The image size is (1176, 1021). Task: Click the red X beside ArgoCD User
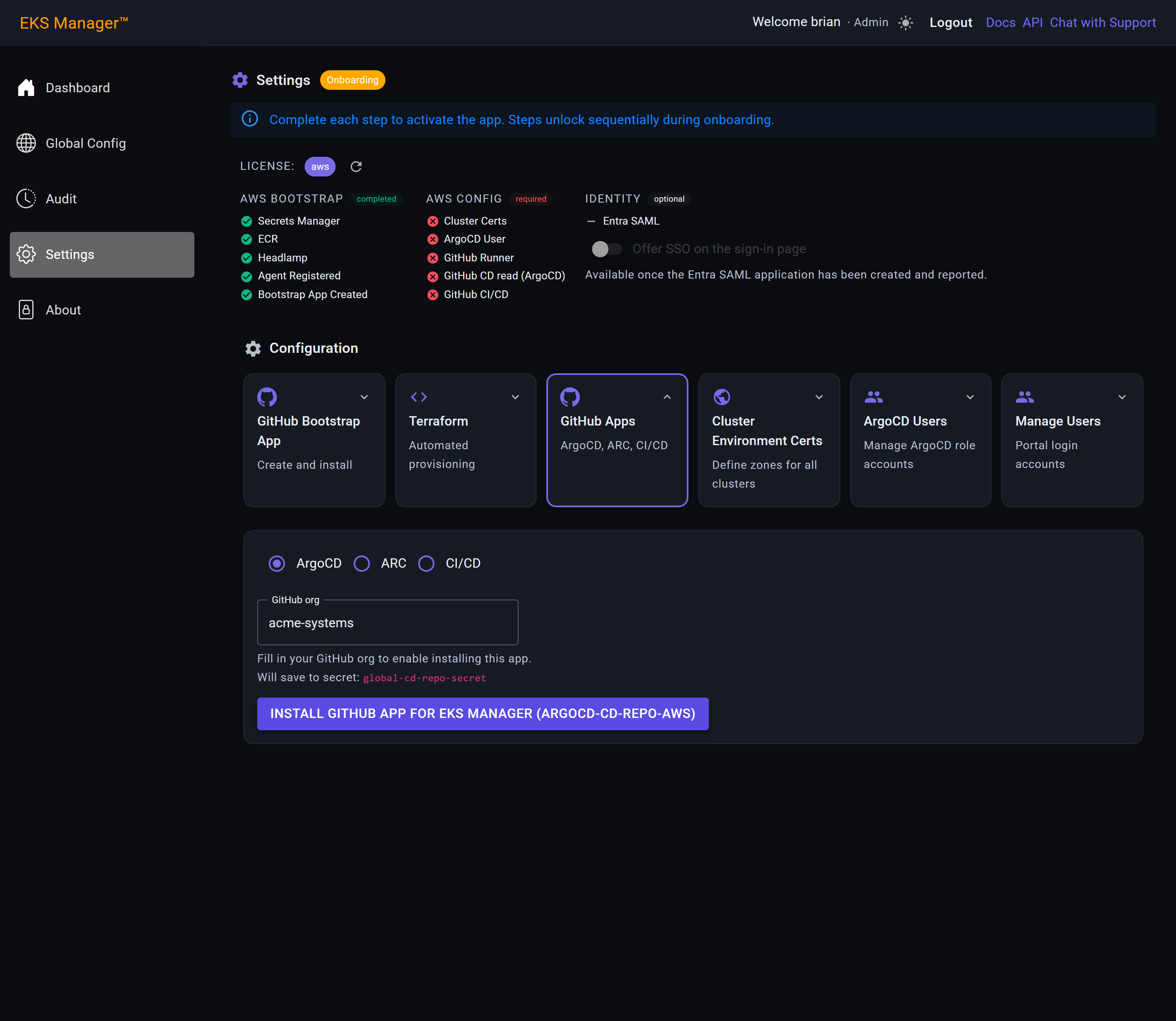(x=432, y=239)
